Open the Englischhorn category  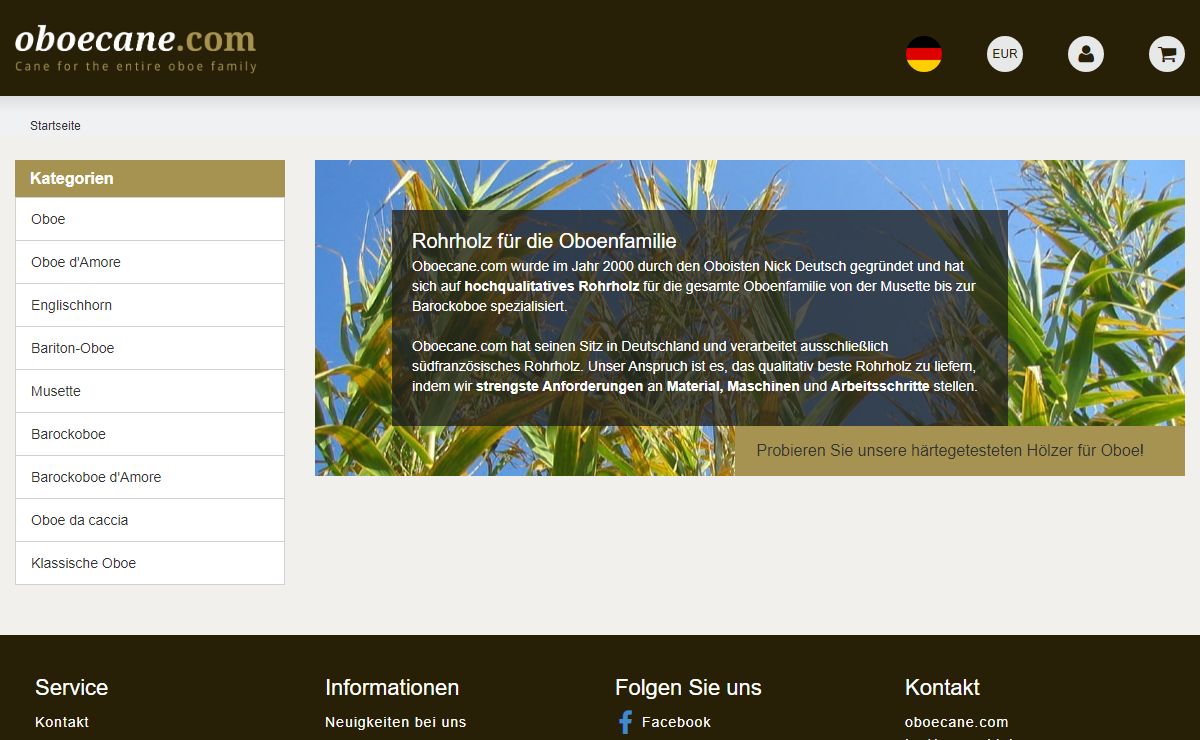150,305
